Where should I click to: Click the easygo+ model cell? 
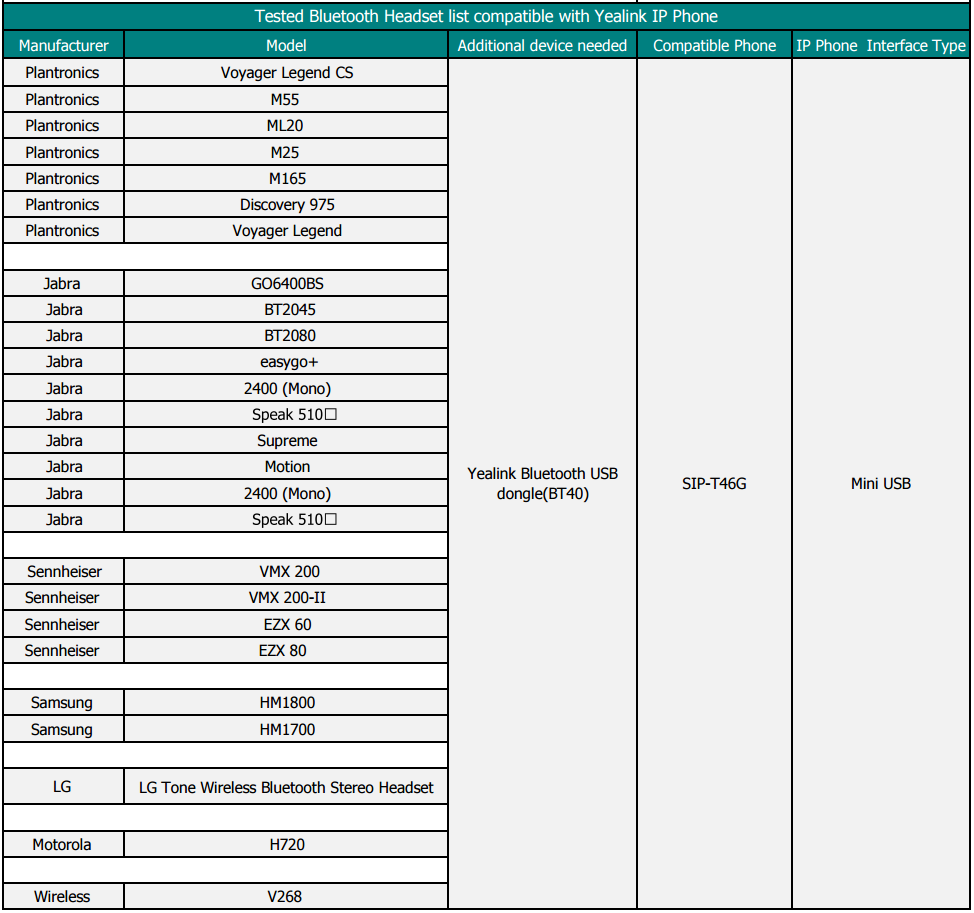pos(286,362)
